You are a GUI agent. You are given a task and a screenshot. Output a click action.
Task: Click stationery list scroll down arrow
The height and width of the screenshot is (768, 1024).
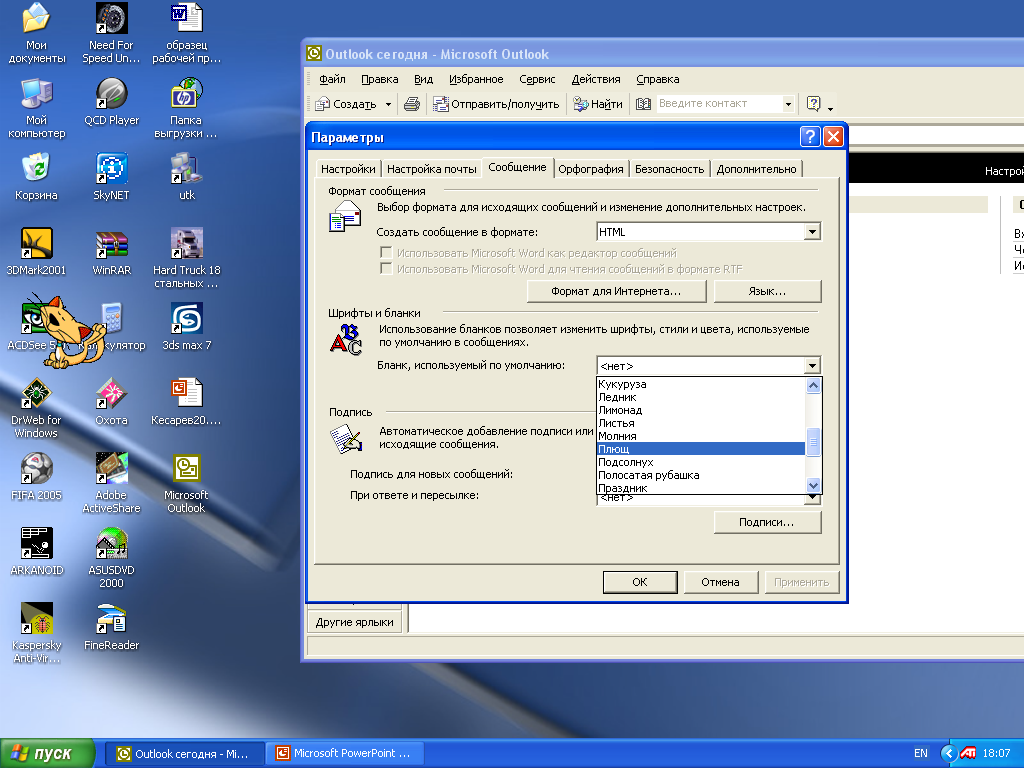coord(813,485)
